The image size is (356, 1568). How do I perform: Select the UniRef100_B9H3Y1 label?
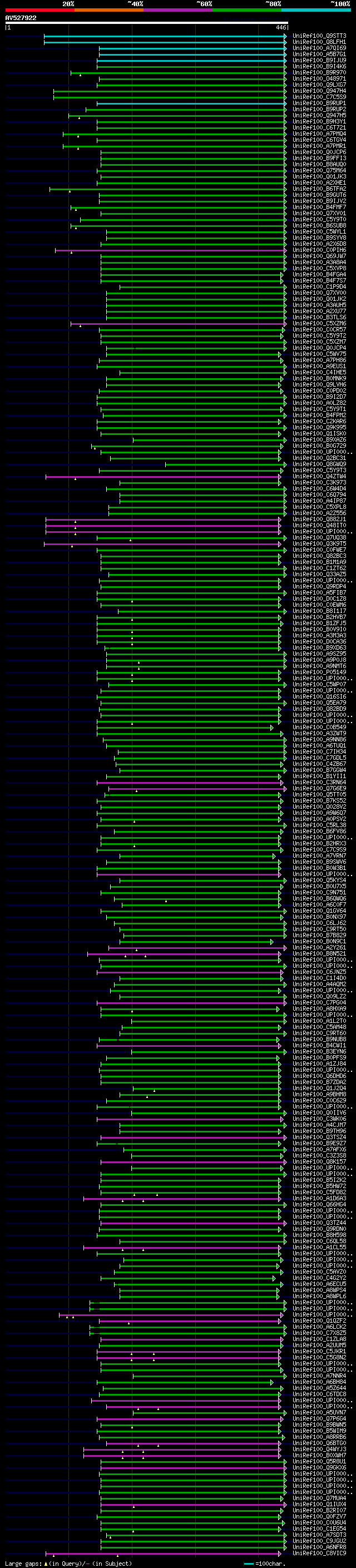click(319, 121)
